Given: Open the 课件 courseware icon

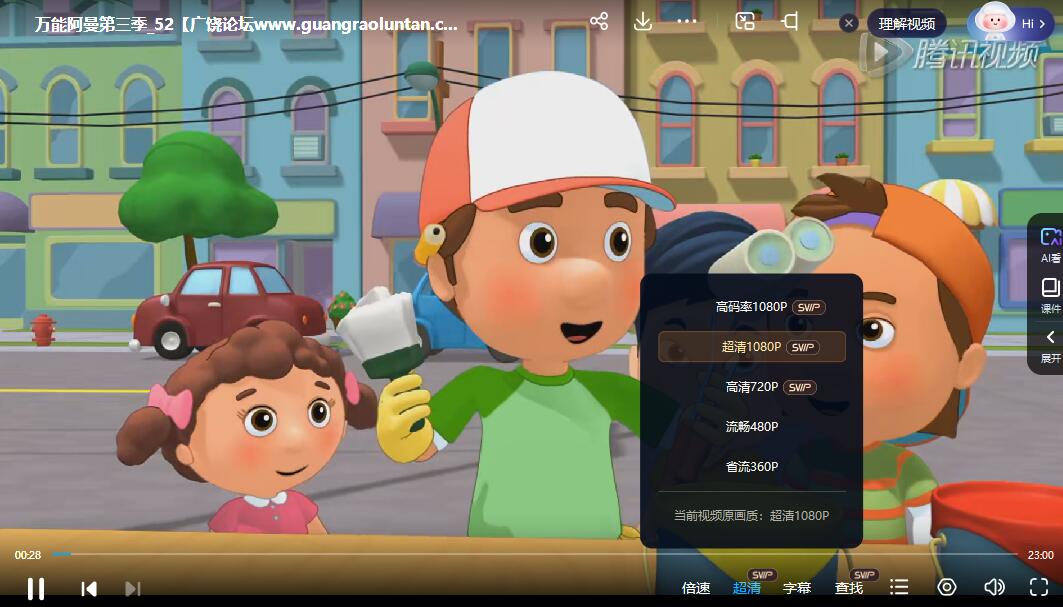Looking at the screenshot, I should point(1050,294).
